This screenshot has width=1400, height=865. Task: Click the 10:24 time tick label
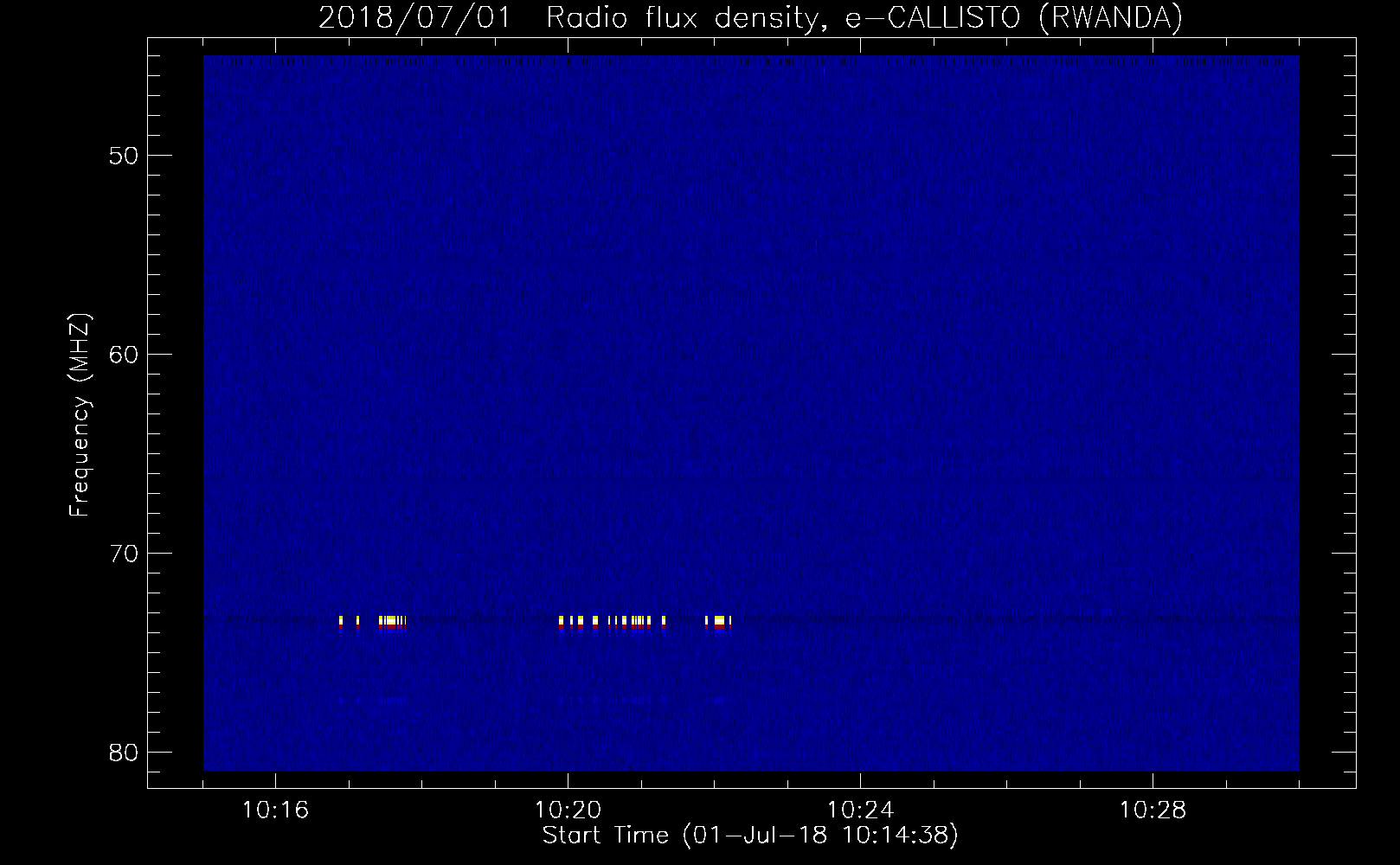(860, 811)
